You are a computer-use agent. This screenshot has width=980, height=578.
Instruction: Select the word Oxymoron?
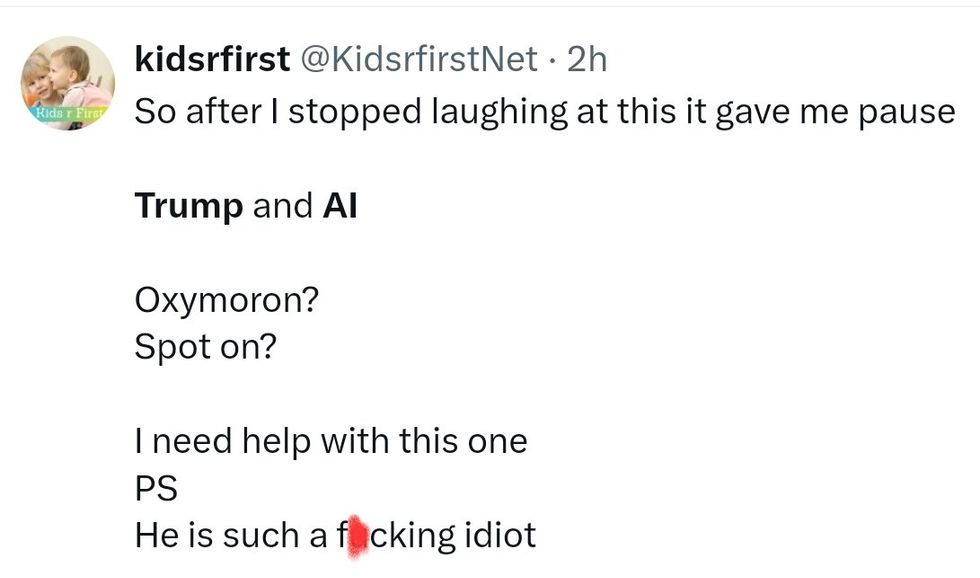227,301
